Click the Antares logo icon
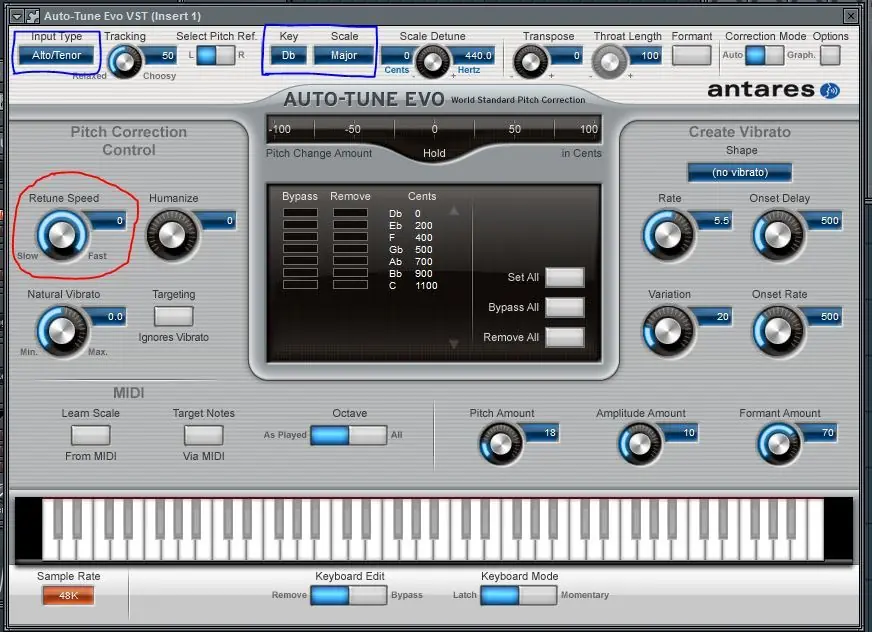 pyautogui.click(x=830, y=90)
